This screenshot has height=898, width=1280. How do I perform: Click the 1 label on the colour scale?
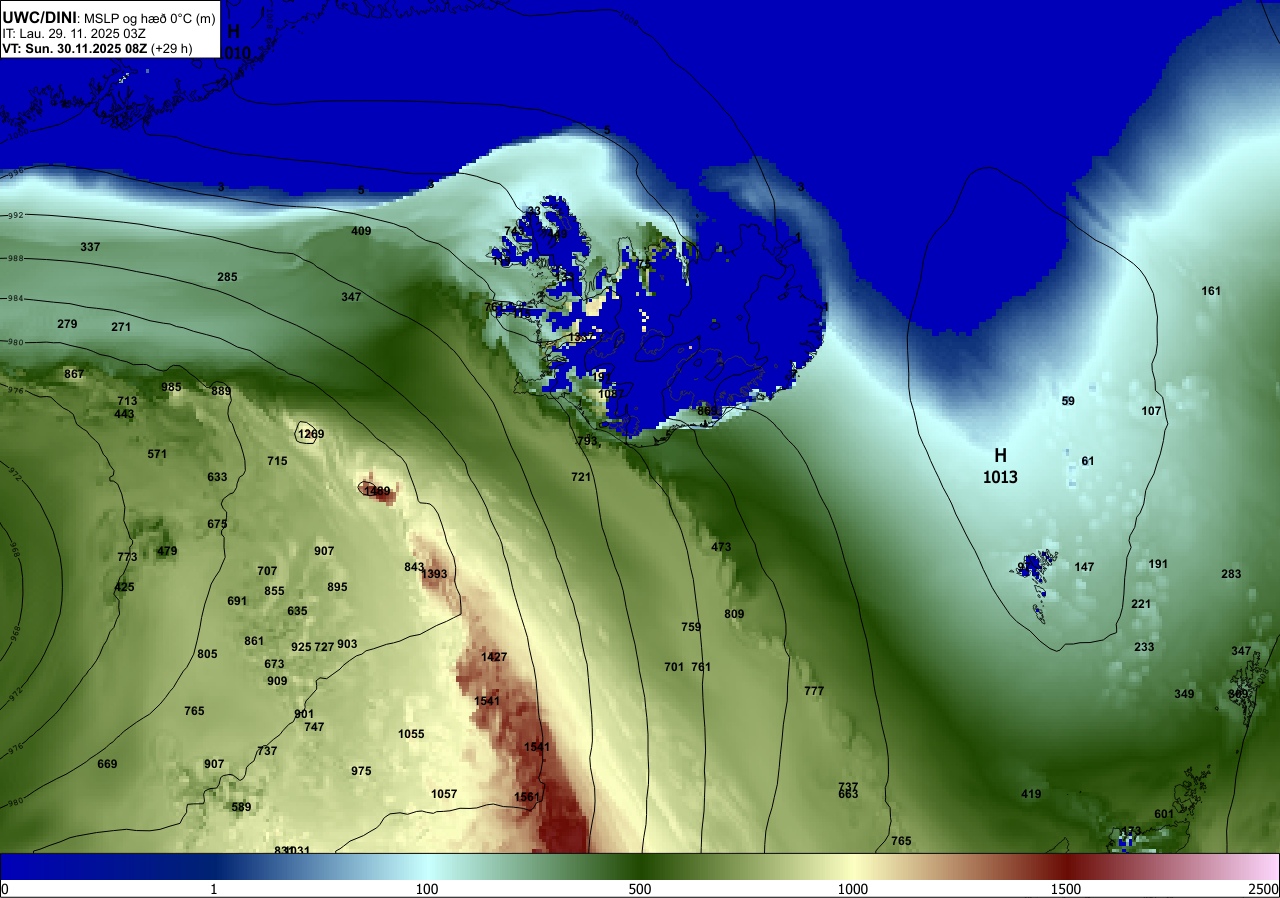tap(214, 889)
